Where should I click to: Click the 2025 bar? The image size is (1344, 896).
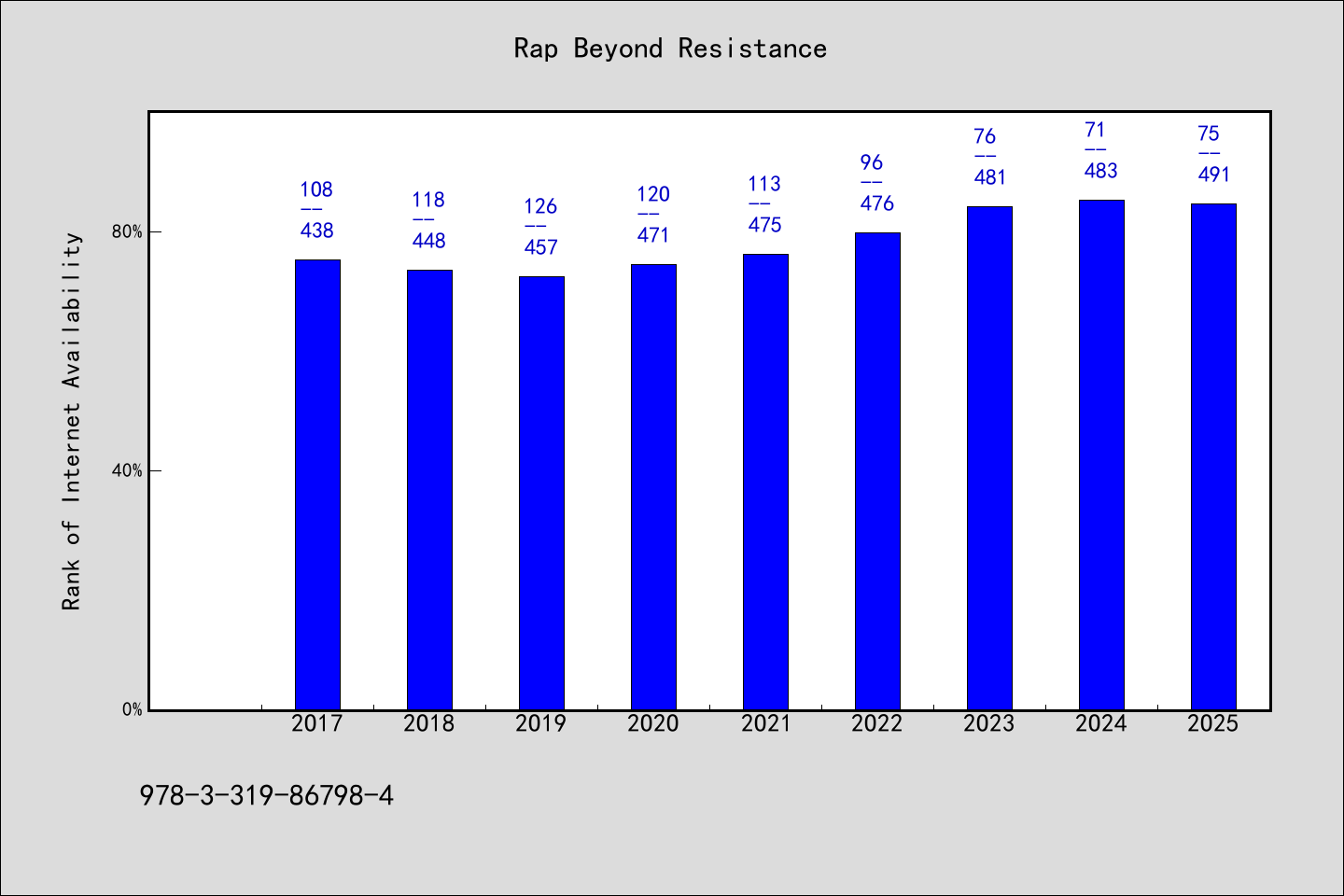pos(1213,456)
